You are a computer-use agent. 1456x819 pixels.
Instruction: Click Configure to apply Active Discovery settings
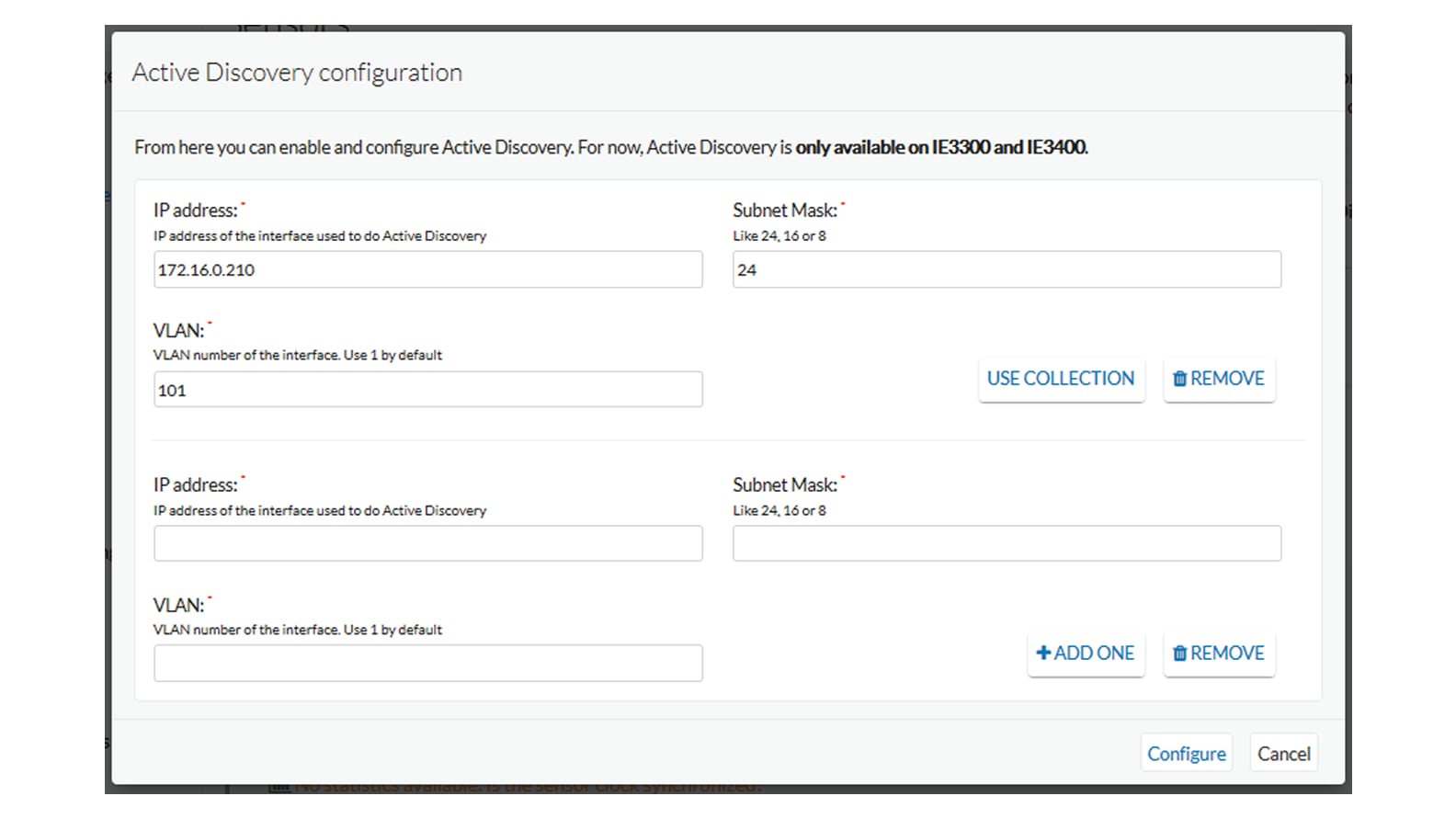[1186, 754]
